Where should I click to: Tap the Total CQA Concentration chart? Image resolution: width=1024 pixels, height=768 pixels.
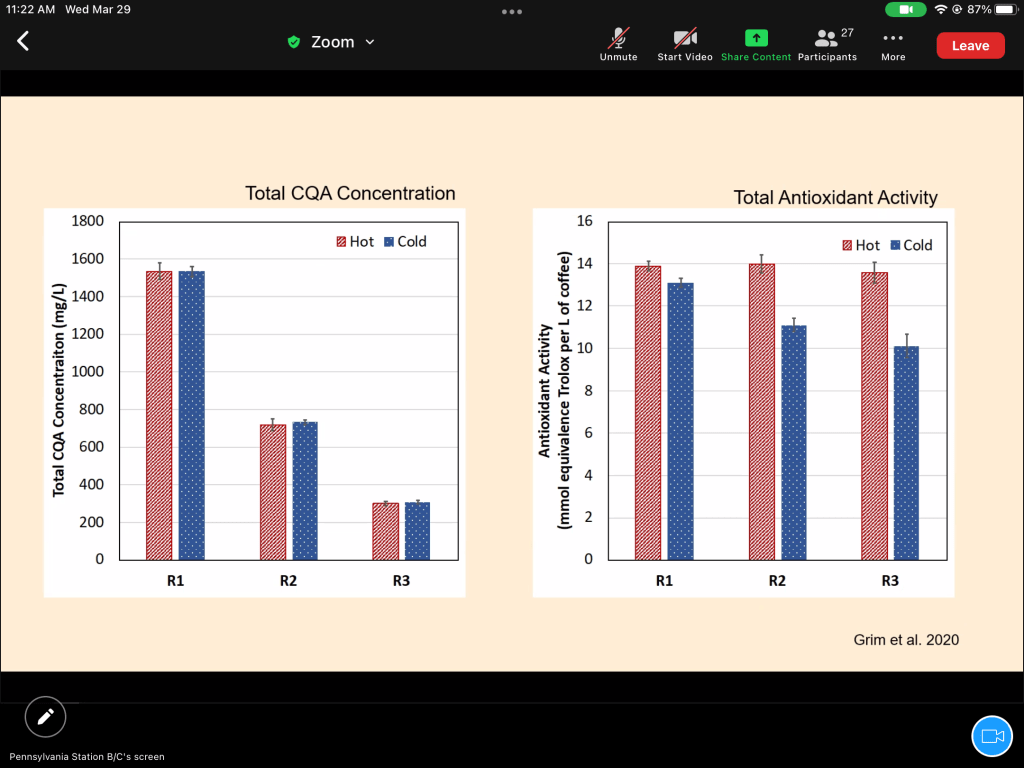pyautogui.click(x=254, y=400)
